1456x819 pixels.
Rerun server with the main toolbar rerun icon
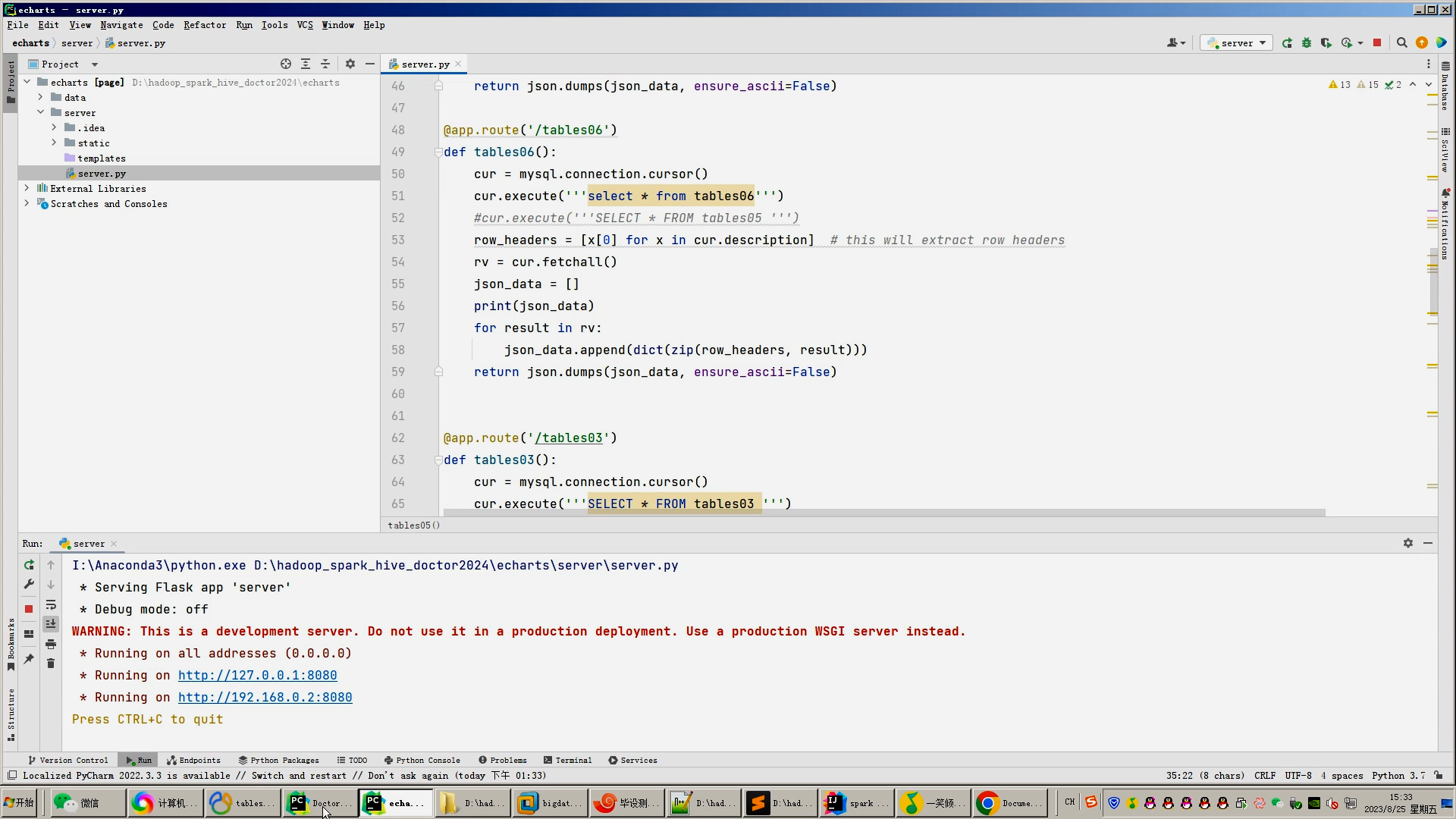1287,43
